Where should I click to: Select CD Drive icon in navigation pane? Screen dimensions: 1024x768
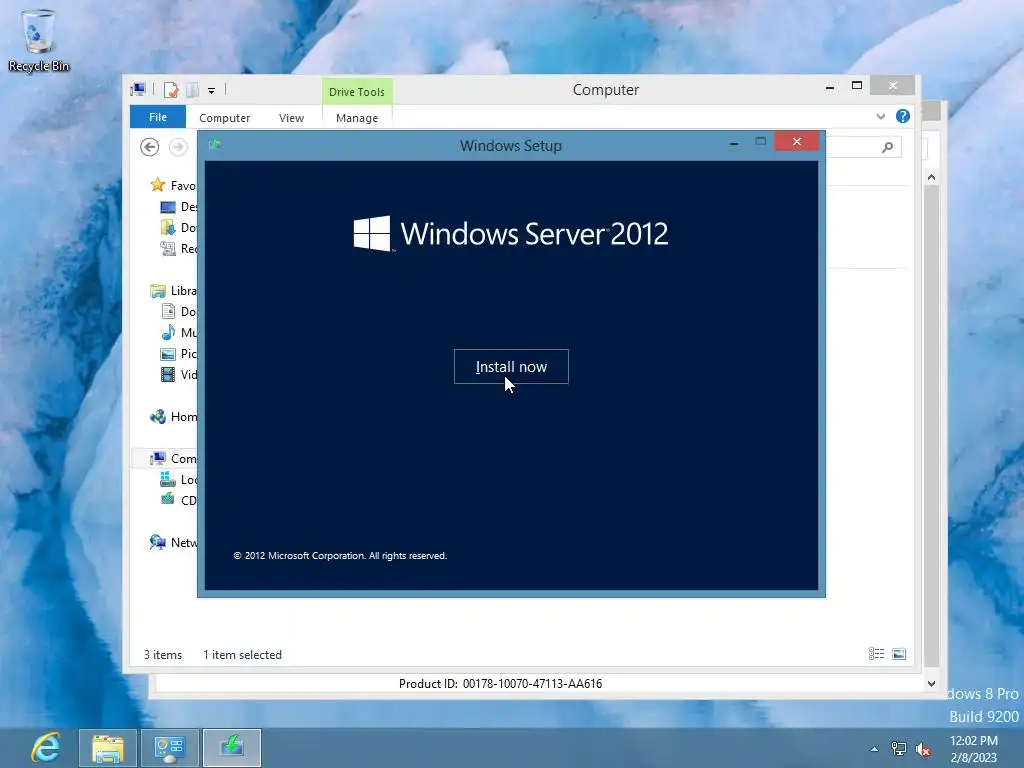[x=168, y=500]
